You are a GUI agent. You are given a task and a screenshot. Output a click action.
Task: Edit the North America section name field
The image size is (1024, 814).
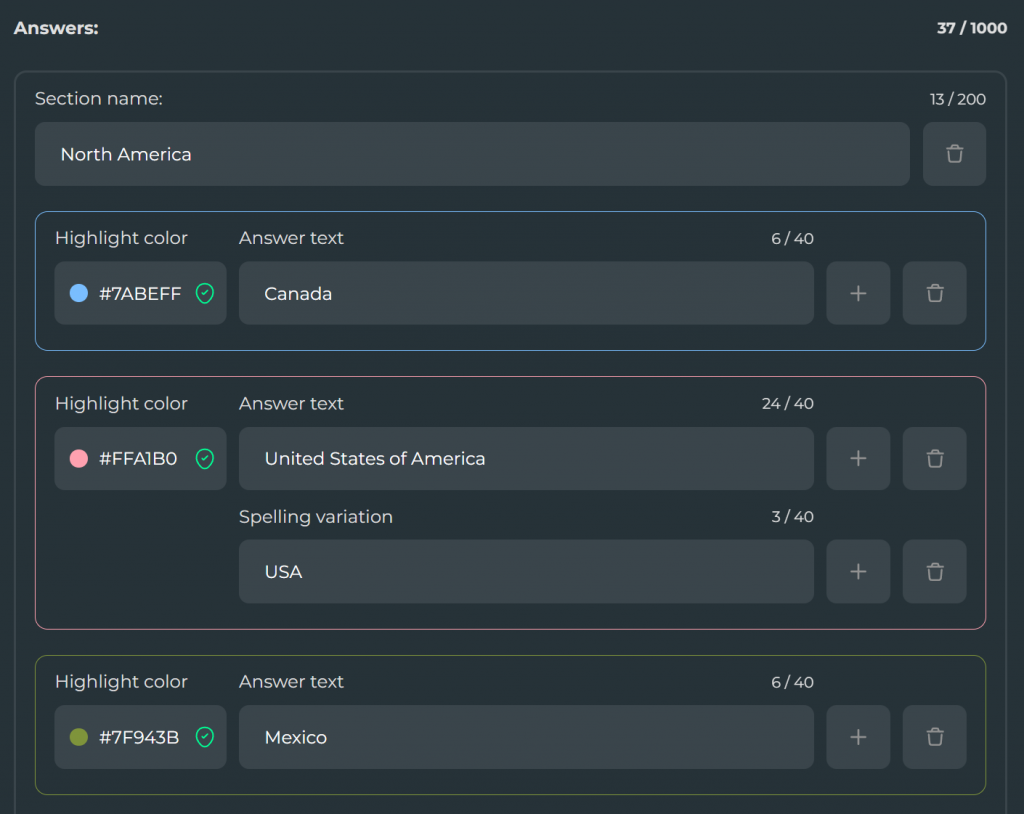tap(472, 154)
